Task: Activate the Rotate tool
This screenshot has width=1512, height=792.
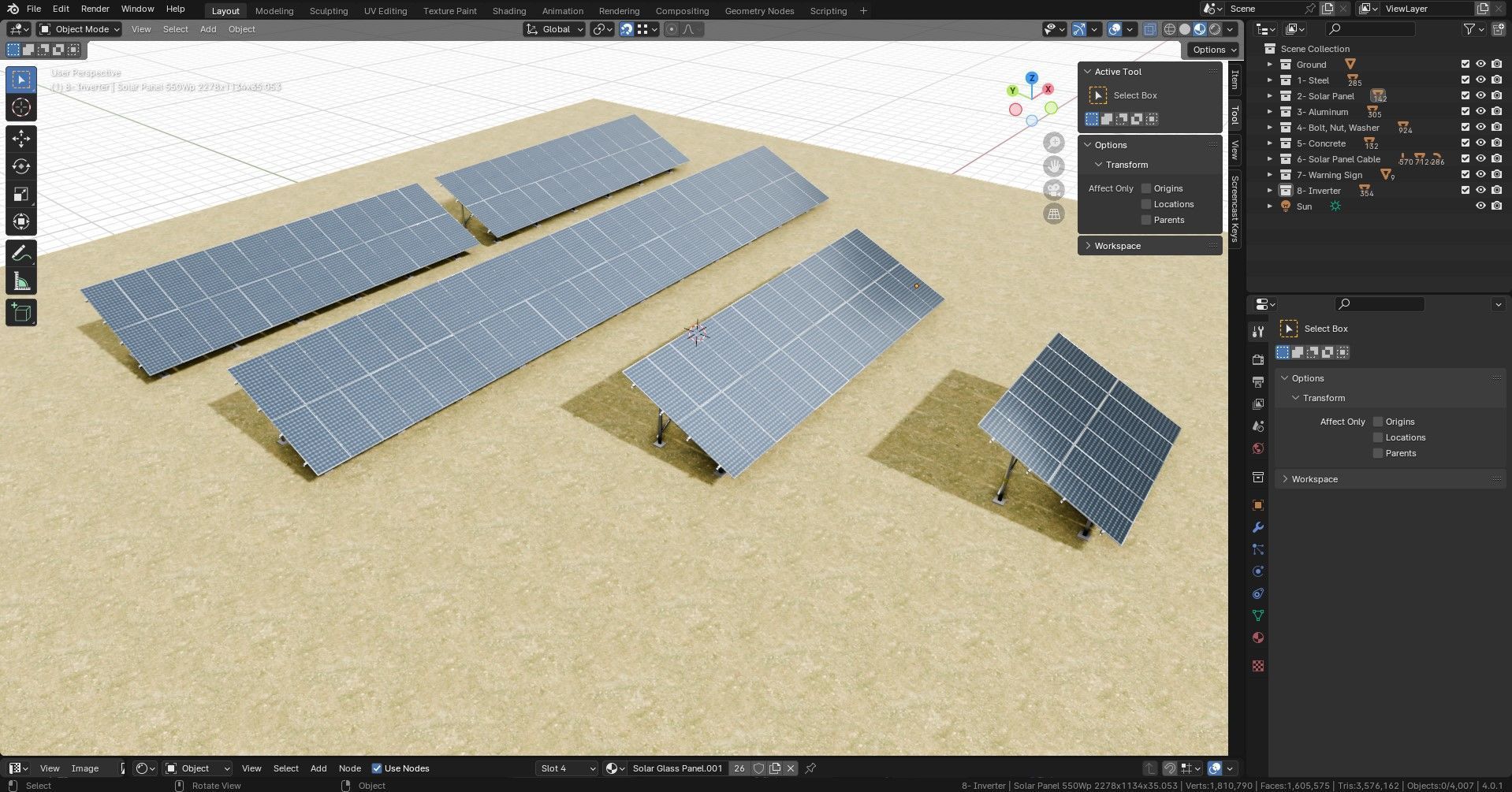Action: point(21,166)
